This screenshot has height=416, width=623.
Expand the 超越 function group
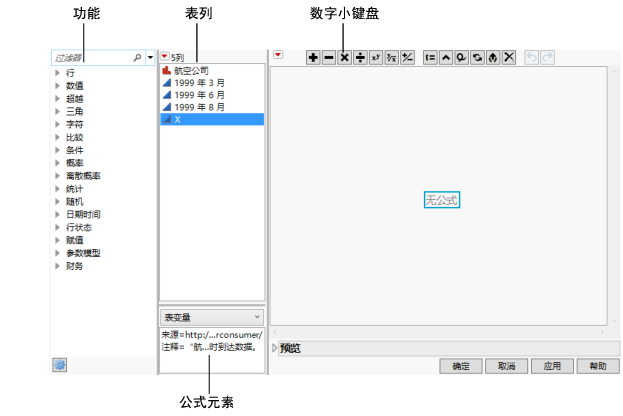coord(58,99)
